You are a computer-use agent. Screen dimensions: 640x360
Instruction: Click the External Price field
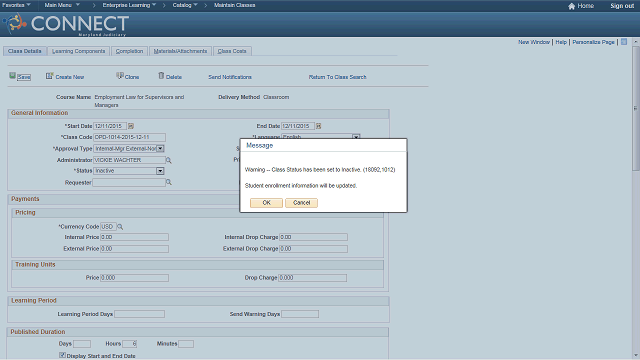[x=134, y=249]
